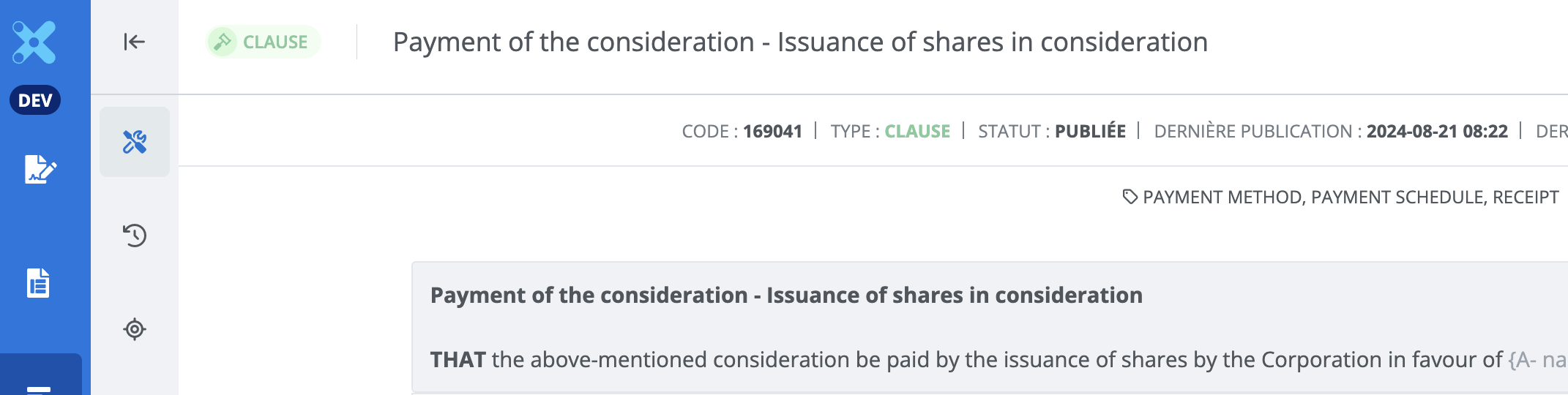Click the last publication date 2024-08-21 08:22
Screen dimensions: 1568x395
1437,132
